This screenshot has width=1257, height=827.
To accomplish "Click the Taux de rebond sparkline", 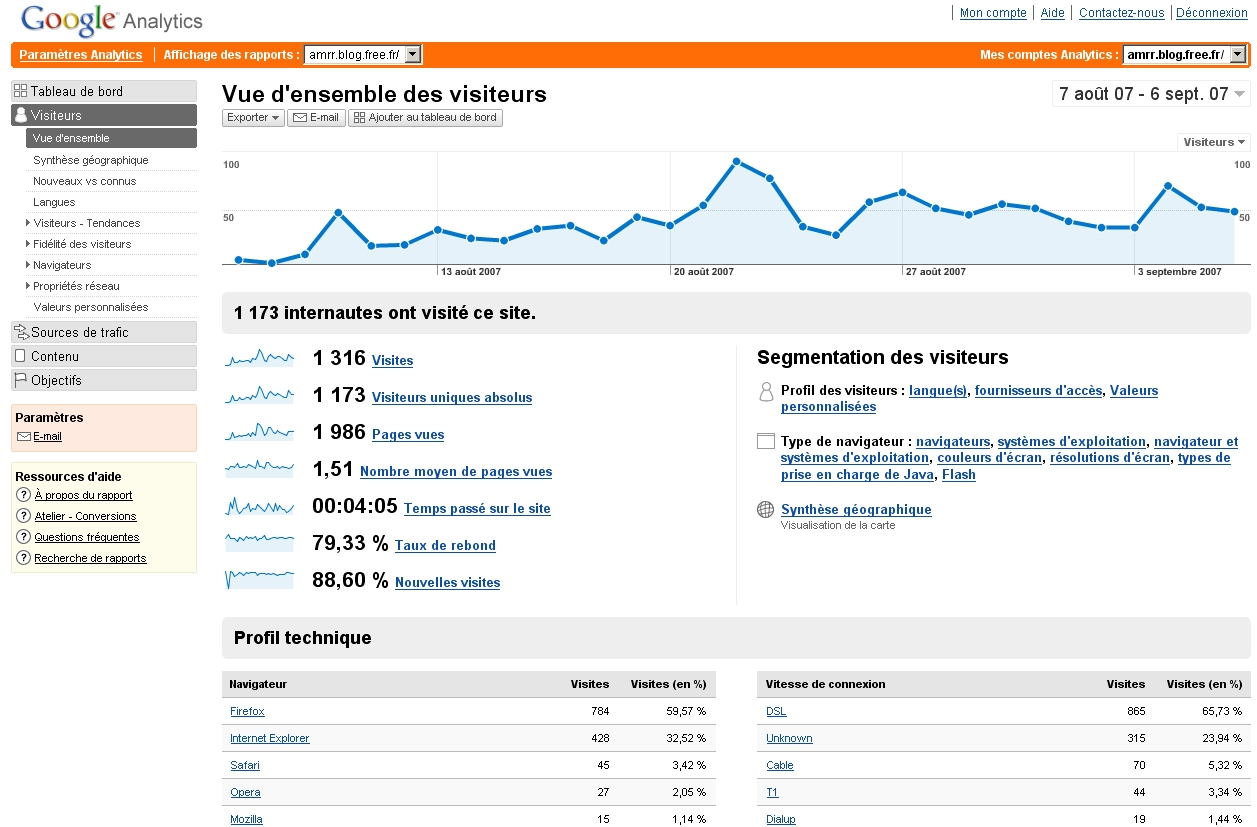I will click(x=260, y=544).
